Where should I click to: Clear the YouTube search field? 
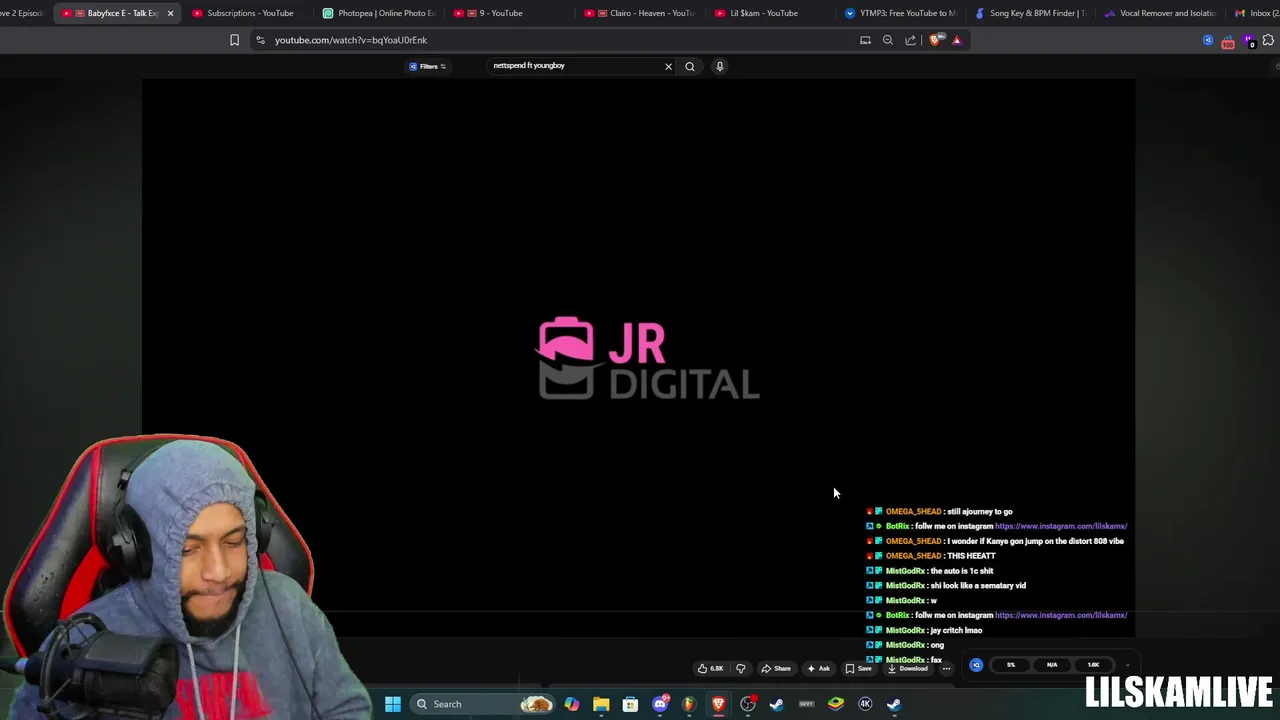(668, 66)
